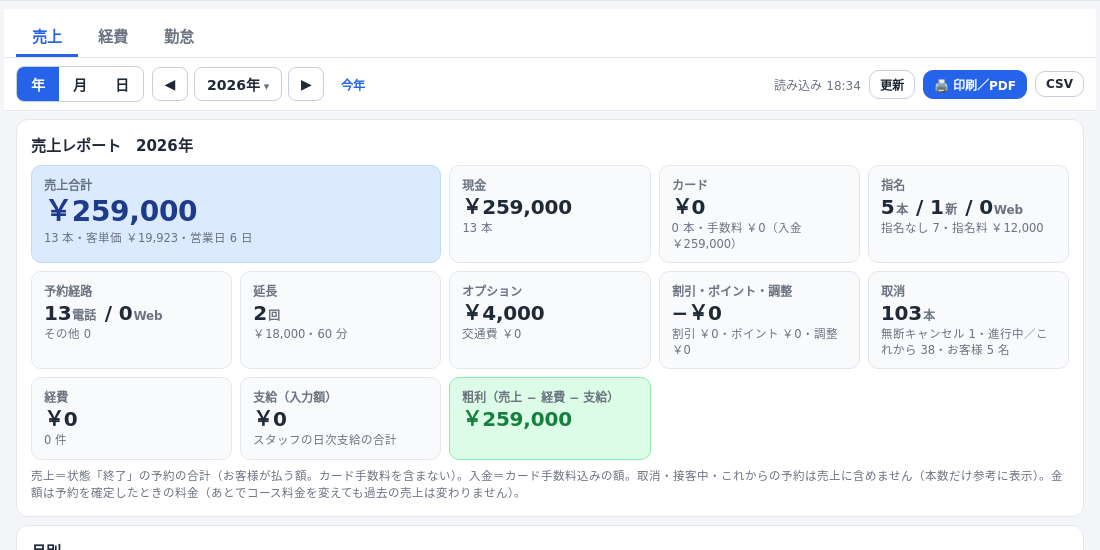1100x550 pixels.
Task: Click the その他 0 text
Action: [x=67, y=334]
